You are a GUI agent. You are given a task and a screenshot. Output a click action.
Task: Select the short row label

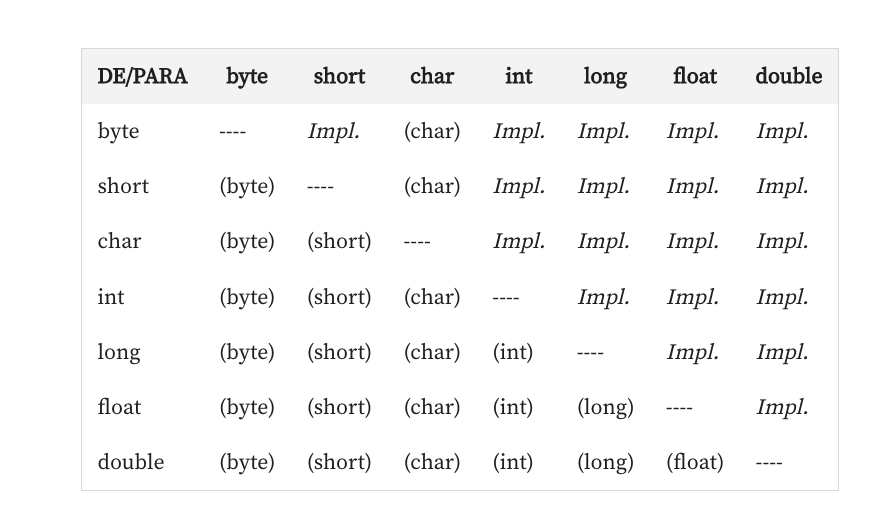123,186
